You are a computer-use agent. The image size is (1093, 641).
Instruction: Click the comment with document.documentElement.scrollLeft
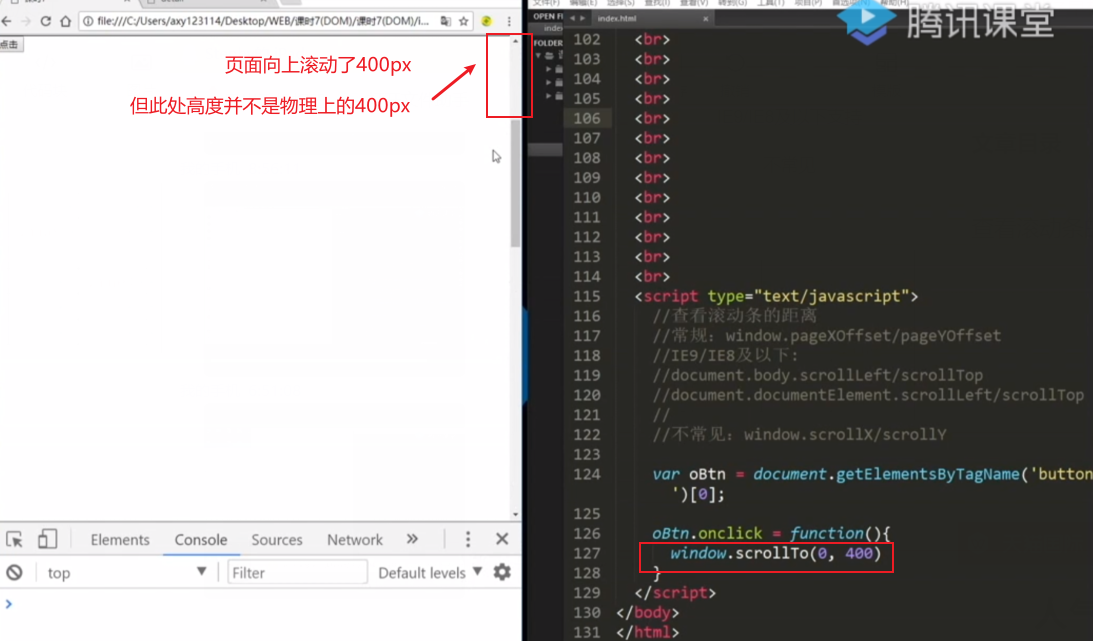[868, 395]
